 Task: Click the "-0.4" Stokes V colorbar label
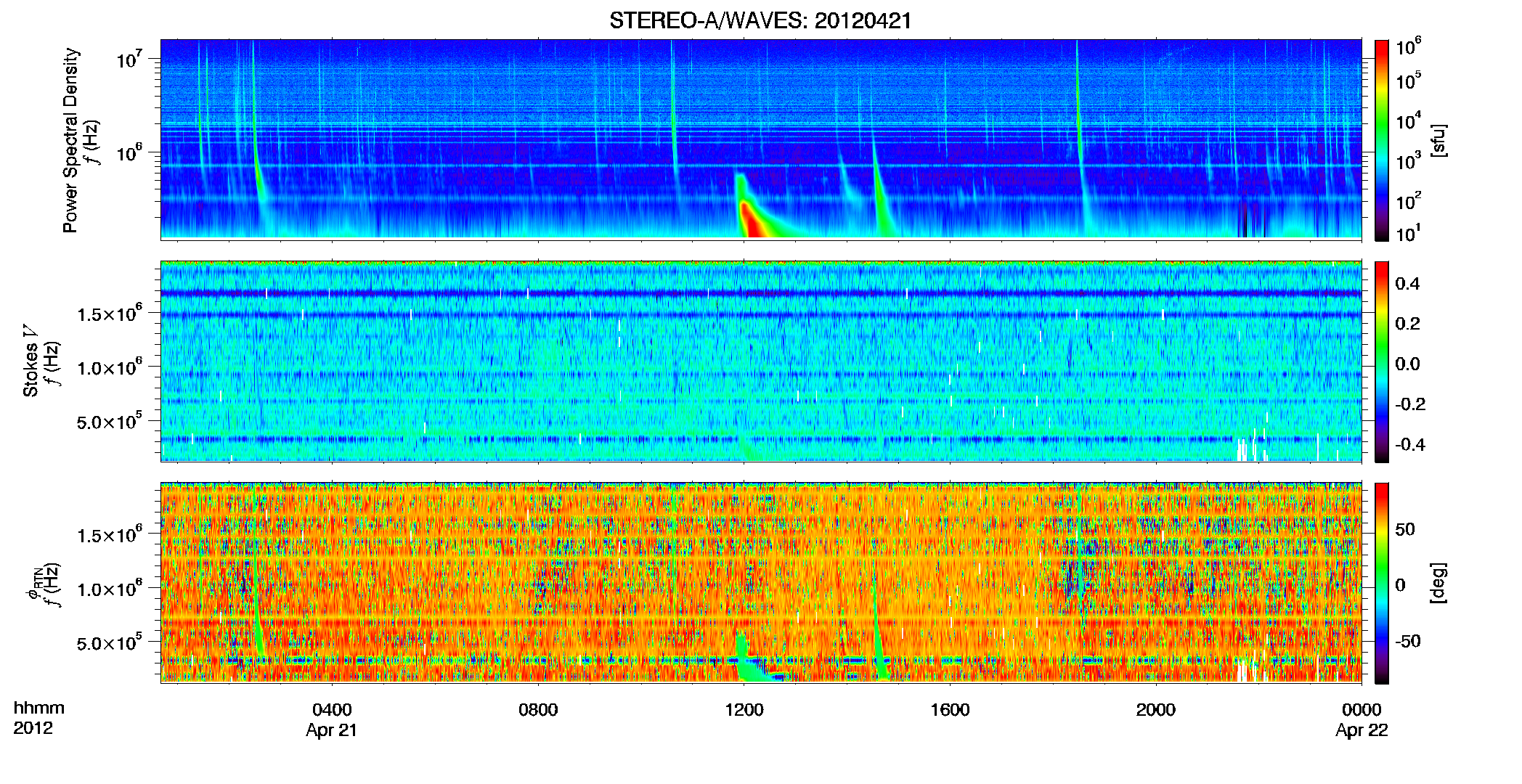pos(1410,444)
